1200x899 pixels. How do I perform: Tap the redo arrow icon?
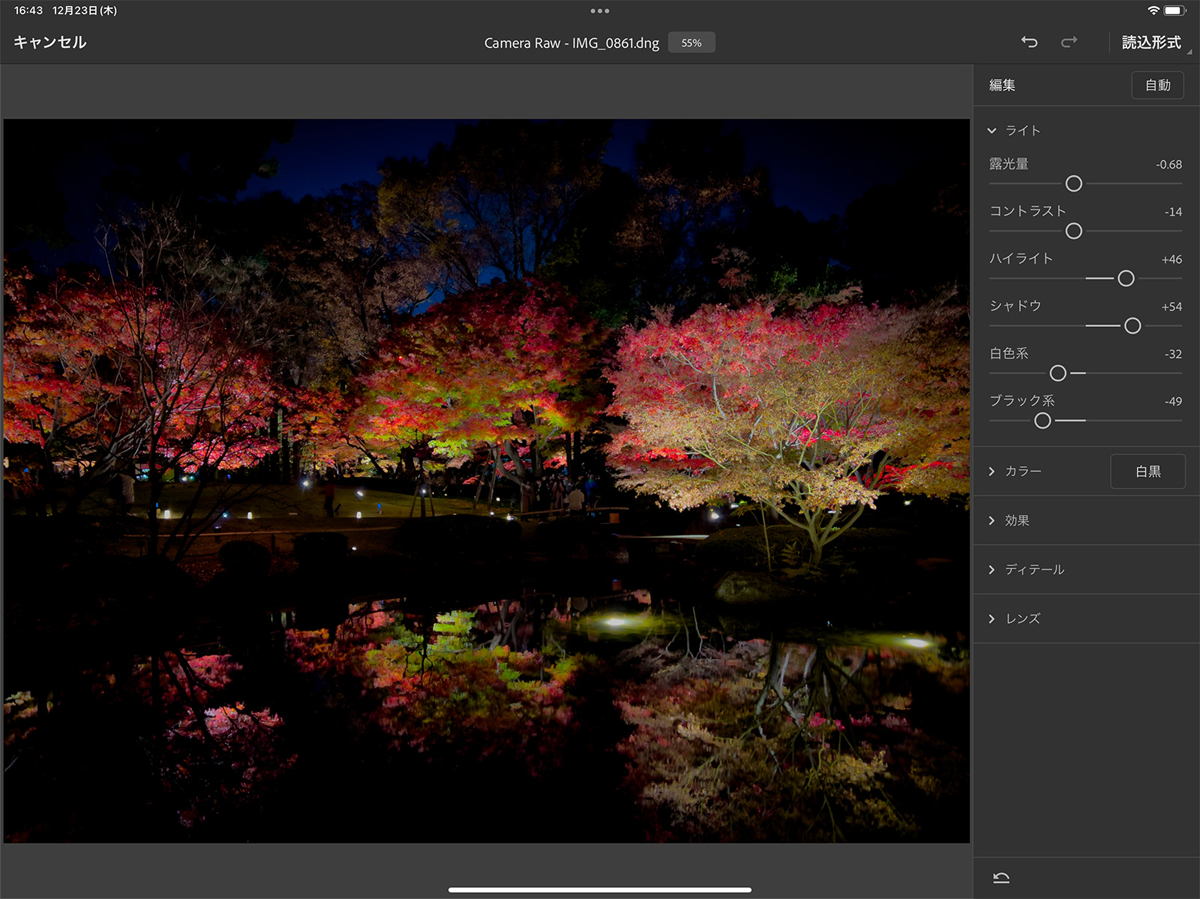pyautogui.click(x=1069, y=42)
